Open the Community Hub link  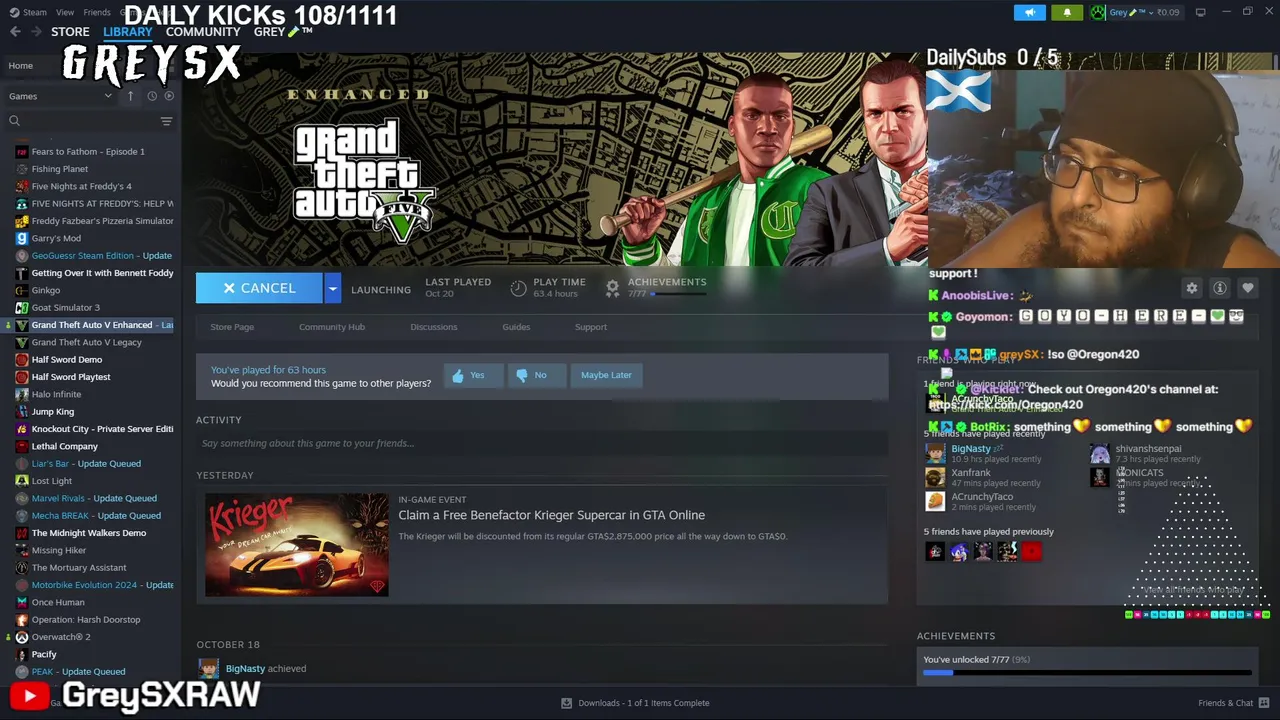point(332,327)
